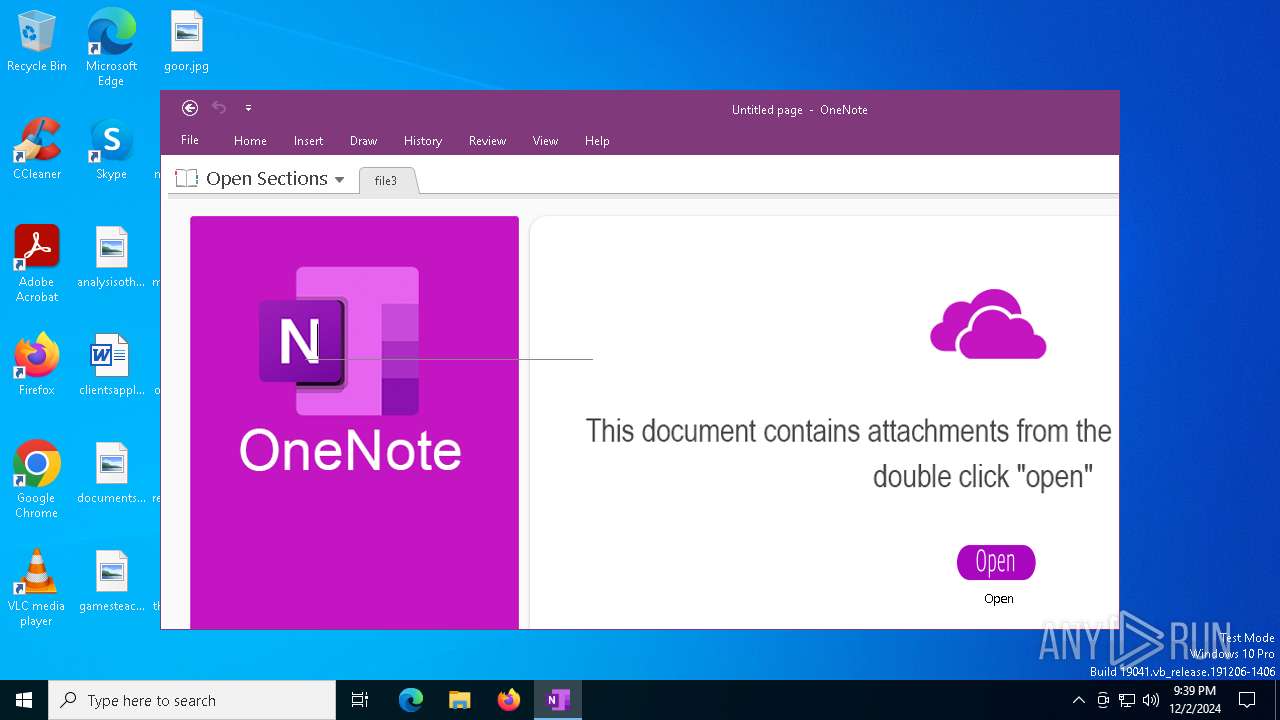Click the Type here to search box

click(x=192, y=700)
